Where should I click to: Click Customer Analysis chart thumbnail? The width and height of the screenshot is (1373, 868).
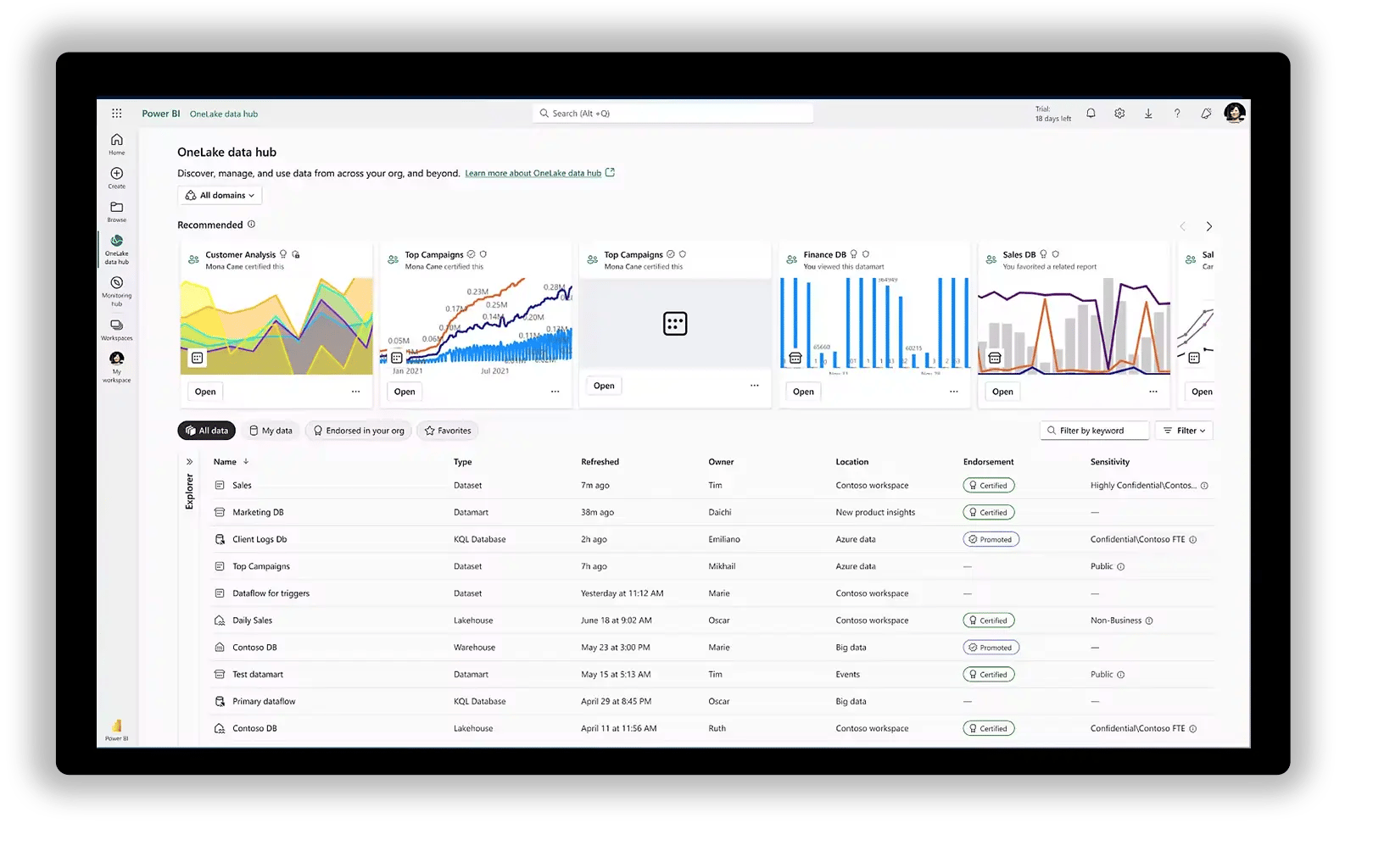pyautogui.click(x=276, y=325)
